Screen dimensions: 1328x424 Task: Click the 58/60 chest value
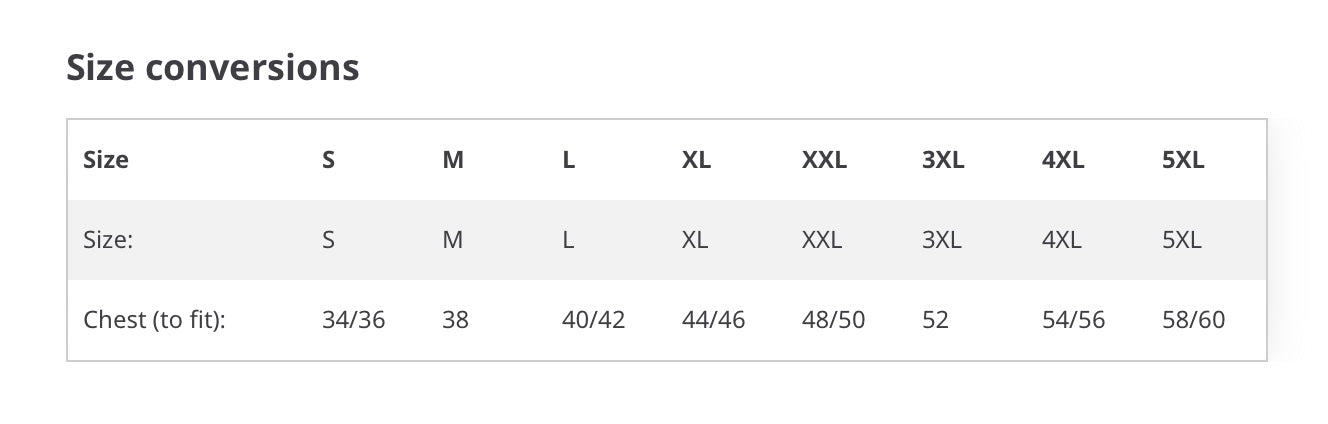point(1193,320)
